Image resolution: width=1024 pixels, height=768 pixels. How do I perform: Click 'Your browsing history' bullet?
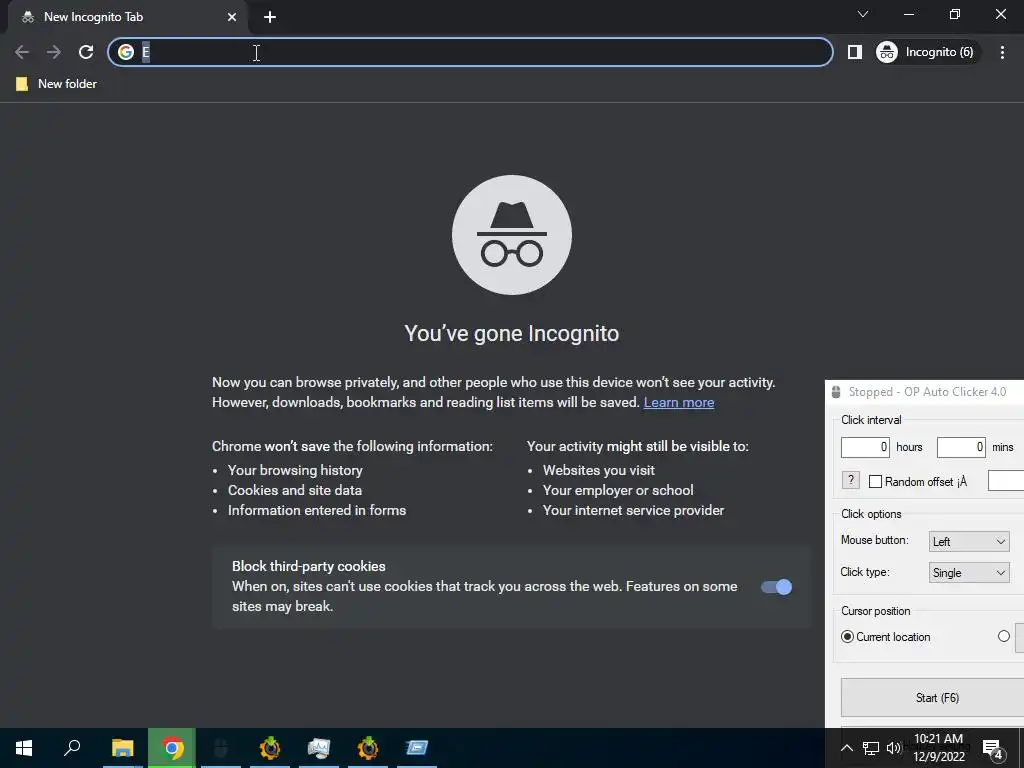click(295, 470)
